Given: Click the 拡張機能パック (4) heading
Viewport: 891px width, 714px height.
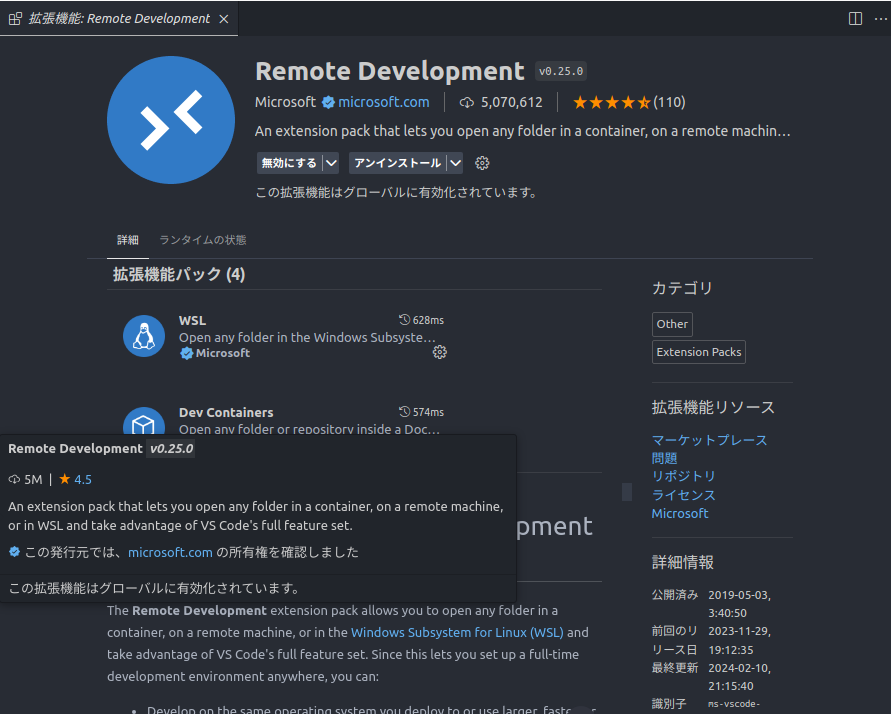Looking at the screenshot, I should coord(179,275).
